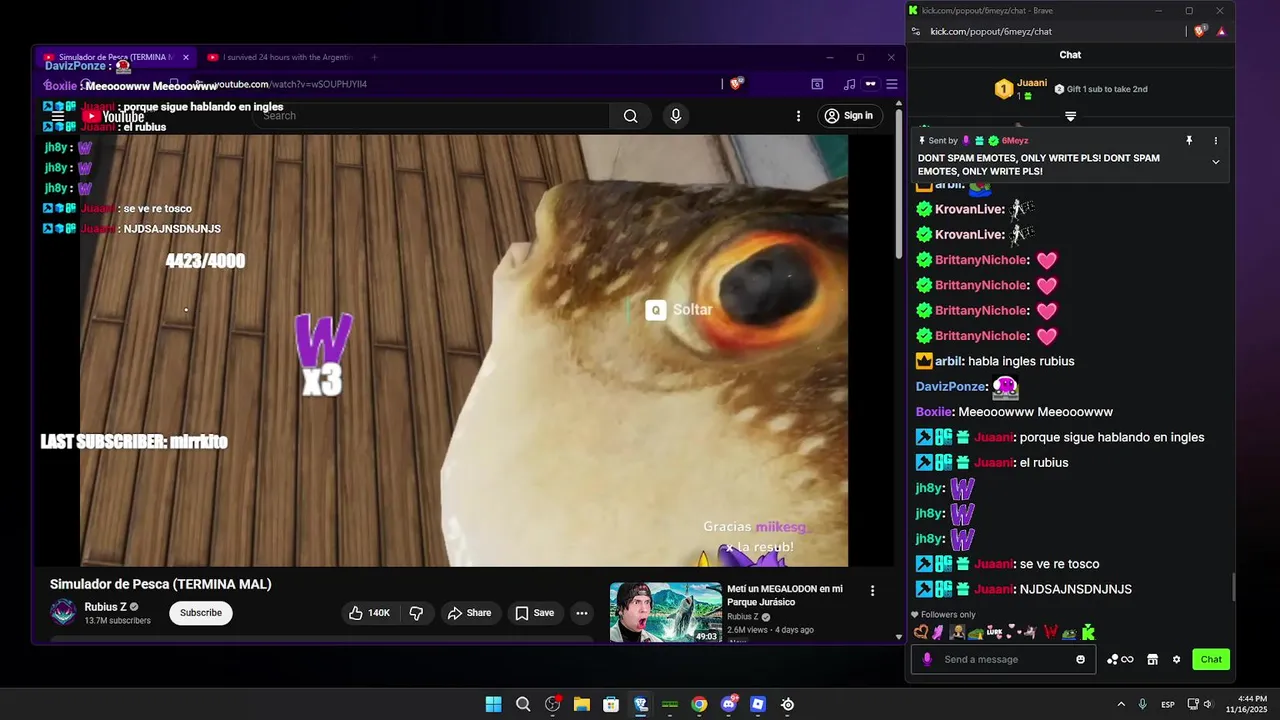The image size is (1280, 720).
Task: Unpin the pinned chat message
Action: [1189, 141]
